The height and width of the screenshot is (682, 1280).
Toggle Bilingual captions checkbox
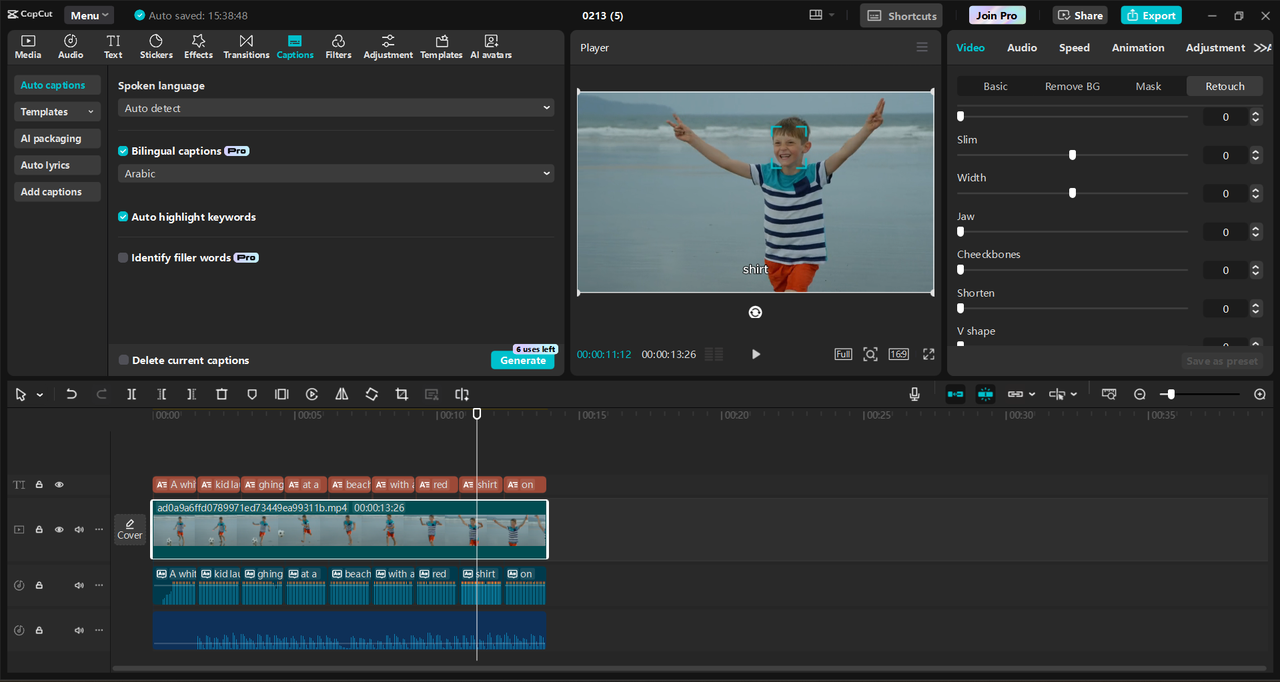pos(123,151)
